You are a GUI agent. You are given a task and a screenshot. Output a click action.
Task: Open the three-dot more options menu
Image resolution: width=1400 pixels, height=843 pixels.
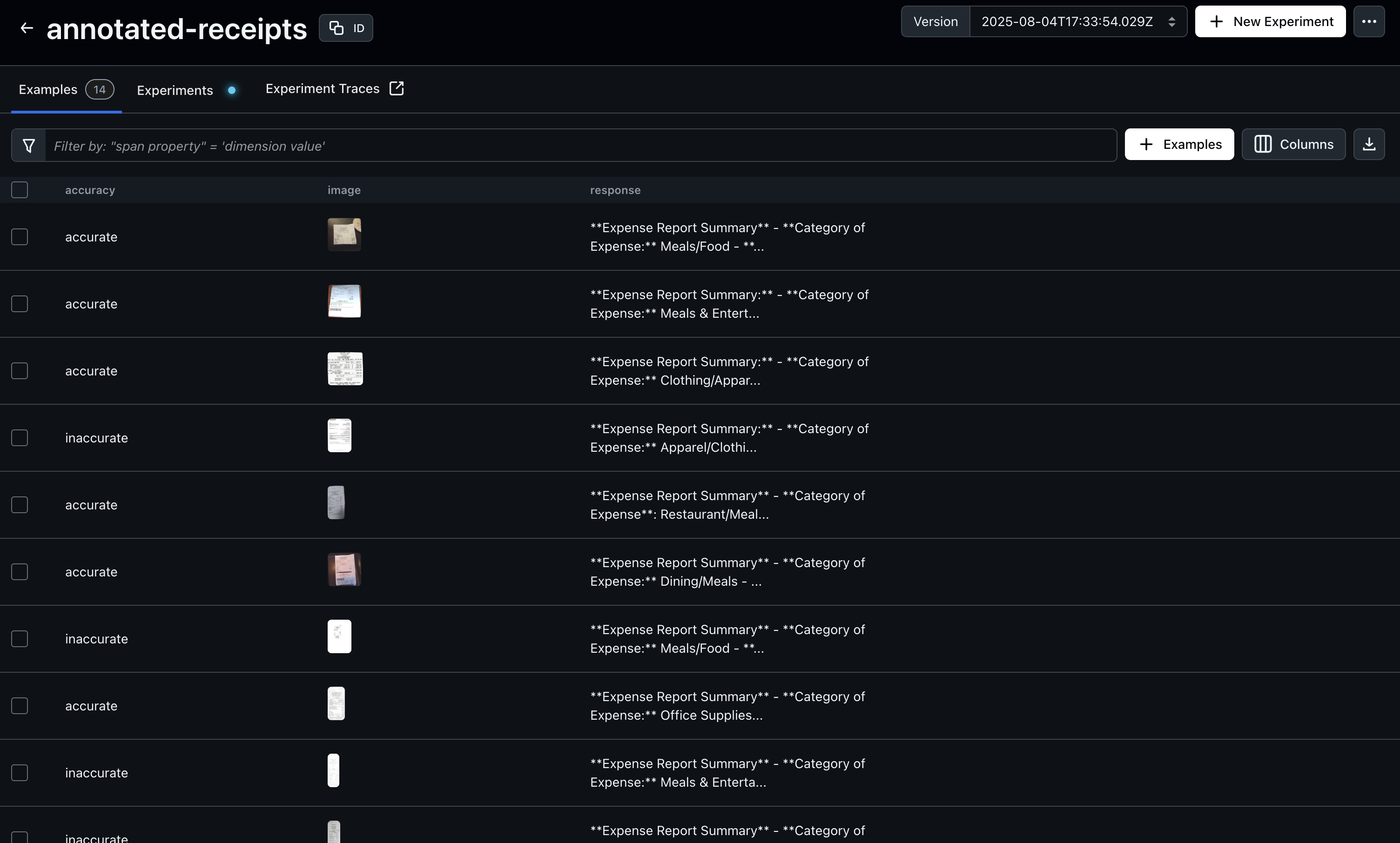[1369, 21]
